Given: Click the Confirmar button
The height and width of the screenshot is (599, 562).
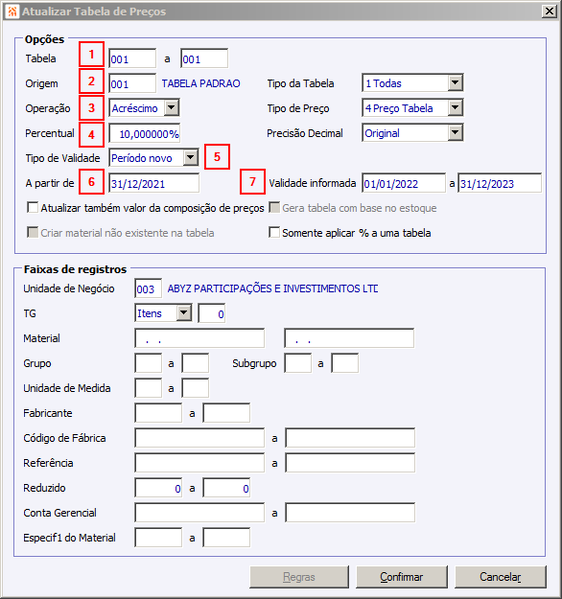Looking at the screenshot, I should tap(402, 577).
